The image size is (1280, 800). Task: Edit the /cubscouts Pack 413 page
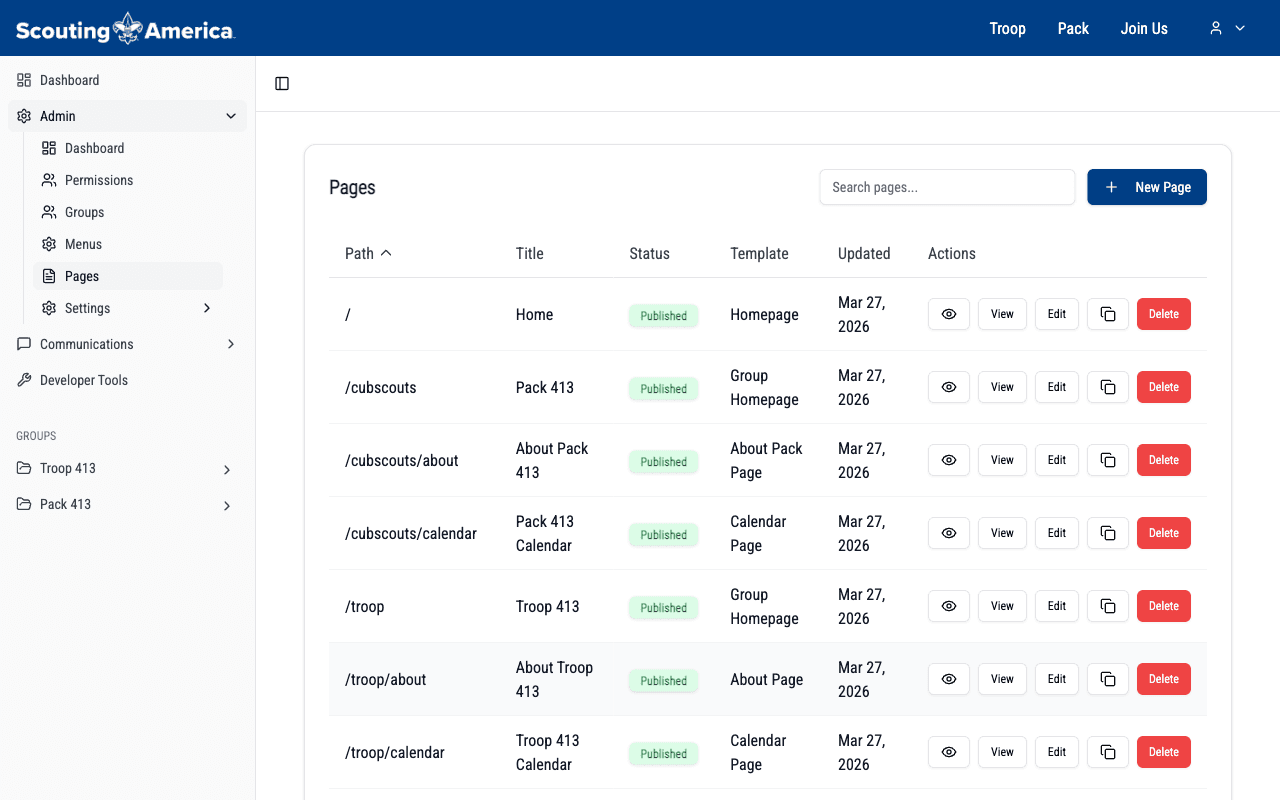coord(1057,387)
